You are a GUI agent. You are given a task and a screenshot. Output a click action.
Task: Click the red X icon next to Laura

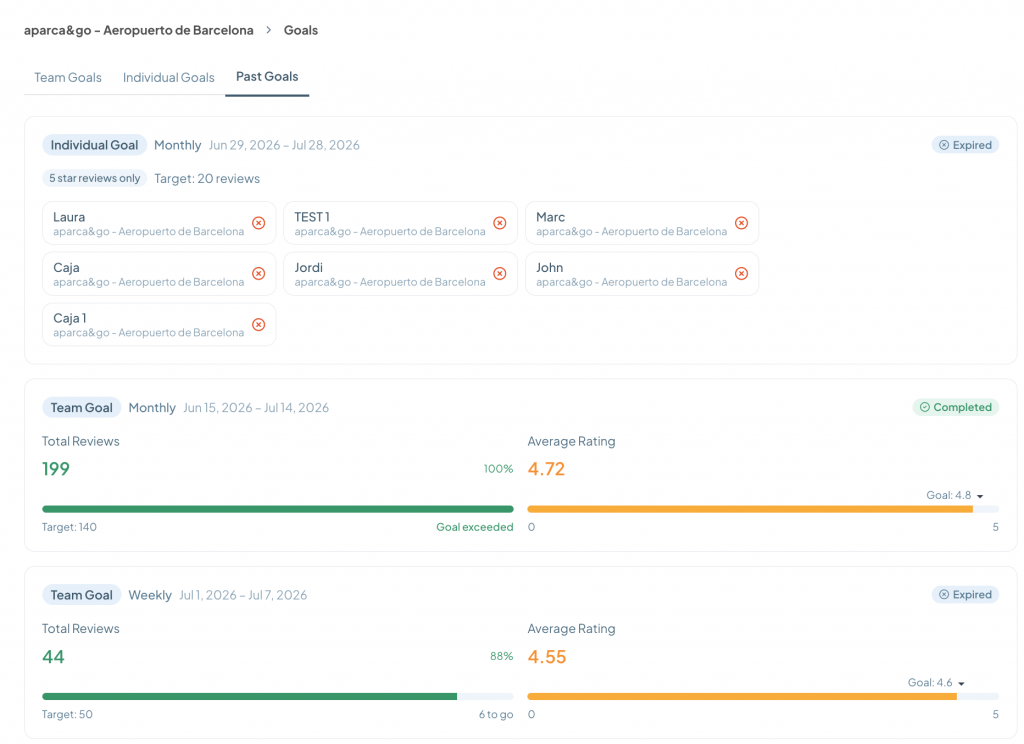point(259,223)
